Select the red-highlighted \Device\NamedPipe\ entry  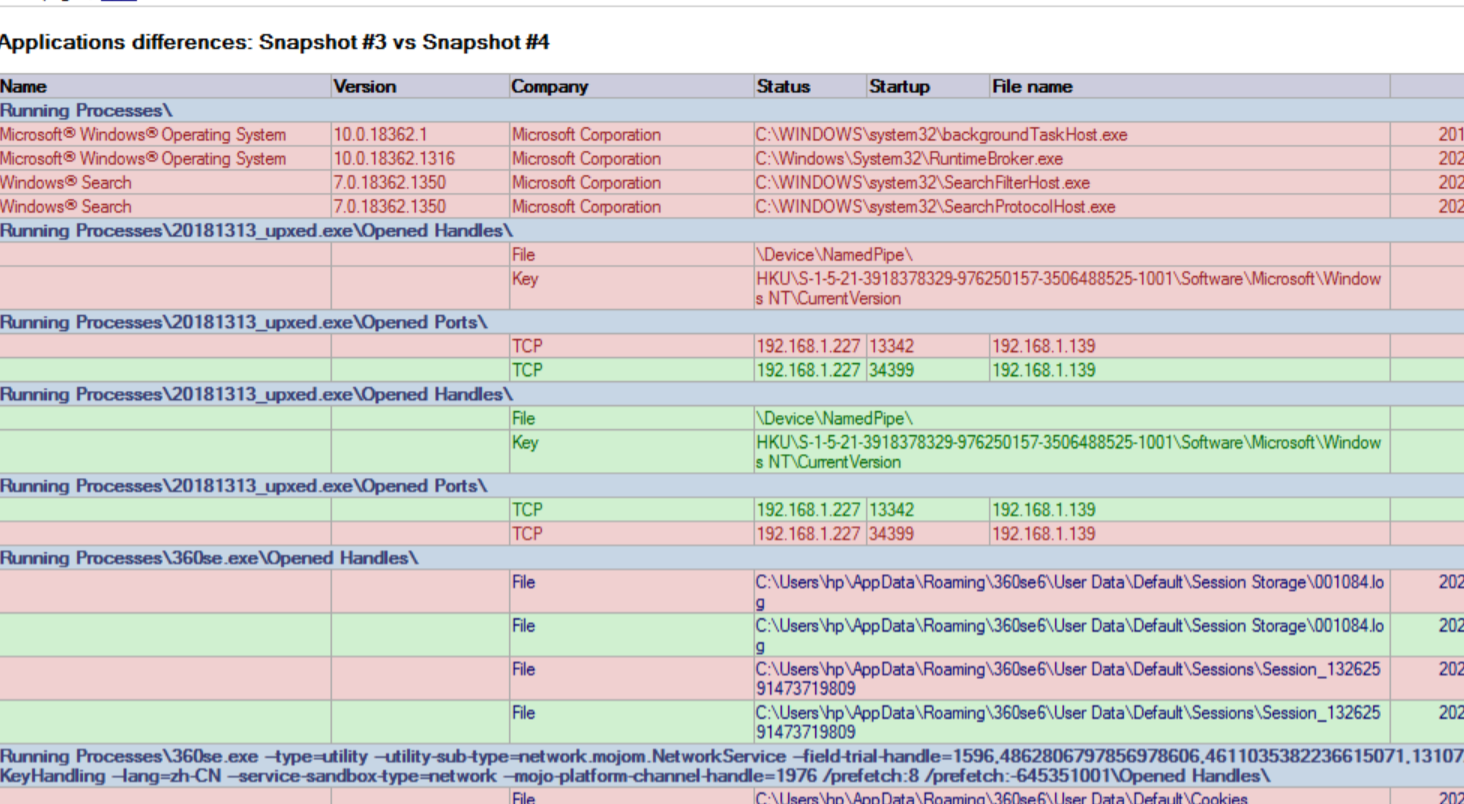coord(834,254)
